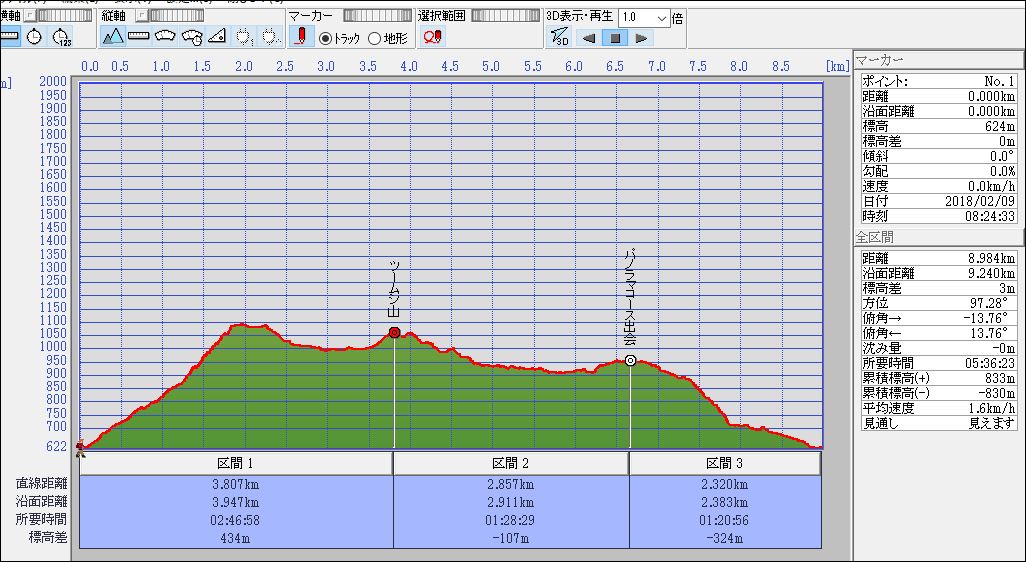
Task: Click 区間 1 distance value 3.807km
Action: [x=236, y=484]
